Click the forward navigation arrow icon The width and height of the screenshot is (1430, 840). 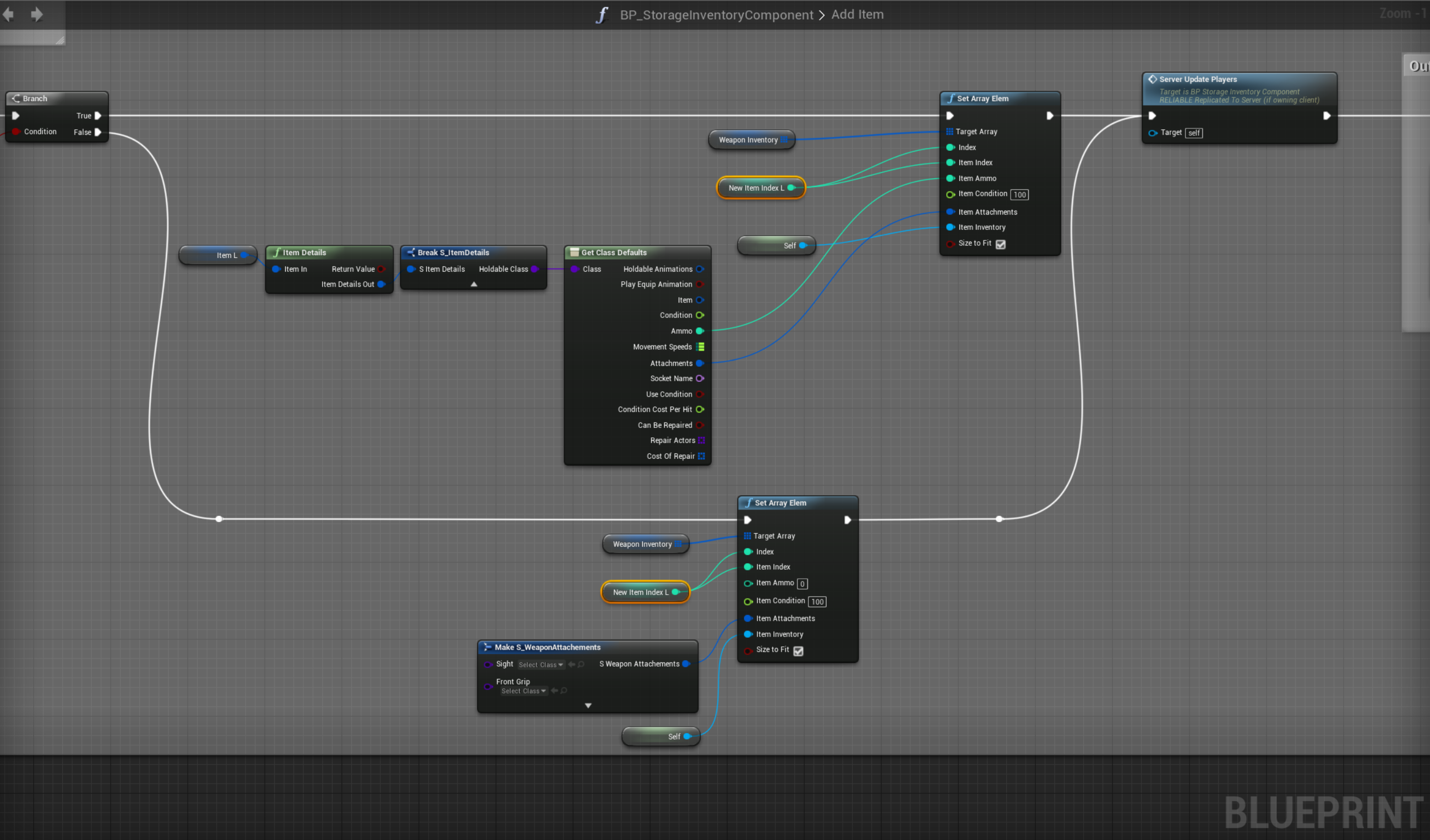(x=37, y=14)
